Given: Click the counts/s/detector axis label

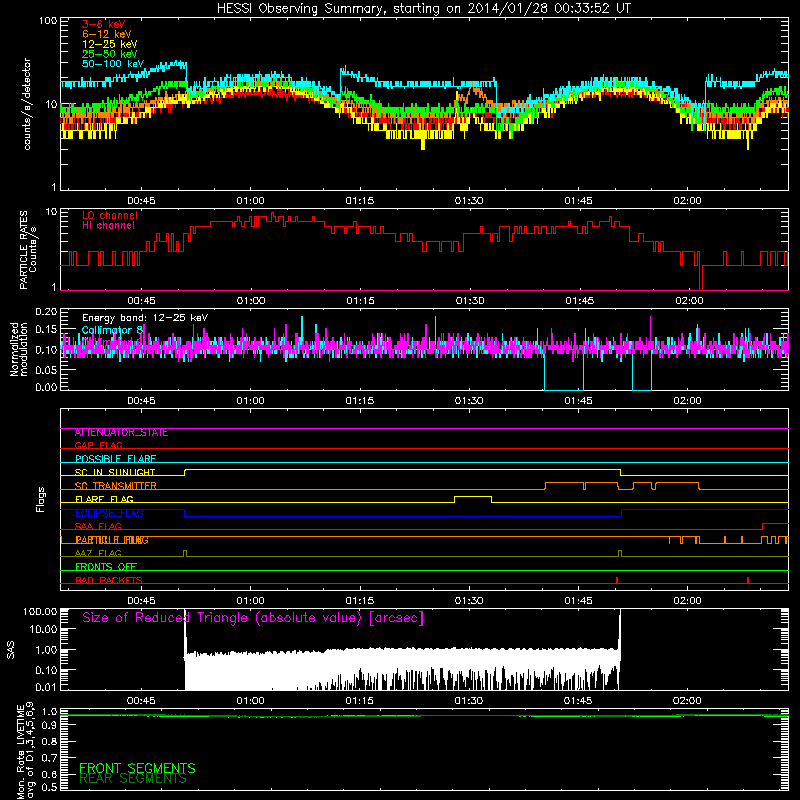Looking at the screenshot, I should point(27,104).
